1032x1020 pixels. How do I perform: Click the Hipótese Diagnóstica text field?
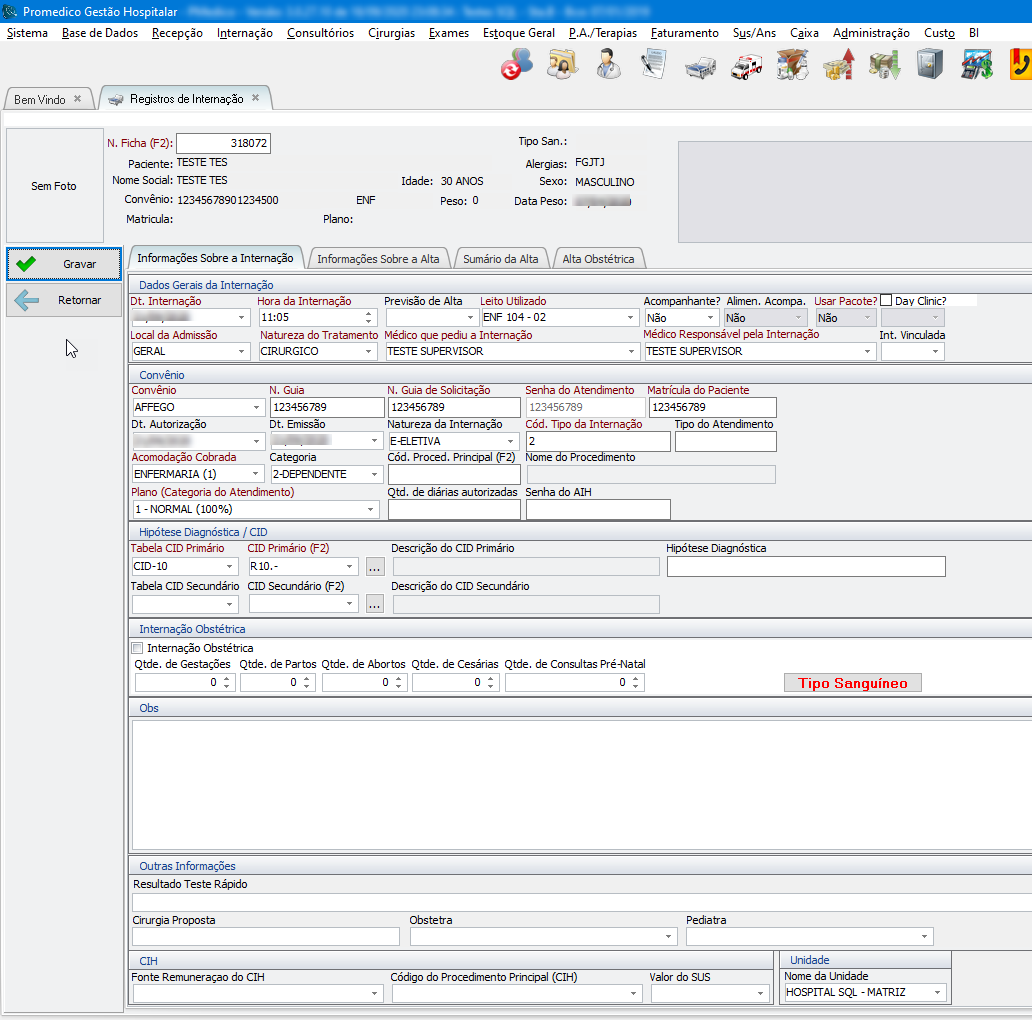(805, 567)
